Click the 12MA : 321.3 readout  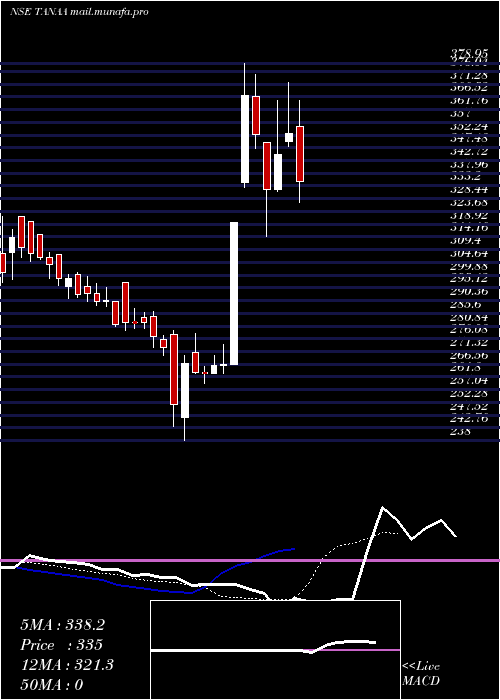pyautogui.click(x=67, y=665)
